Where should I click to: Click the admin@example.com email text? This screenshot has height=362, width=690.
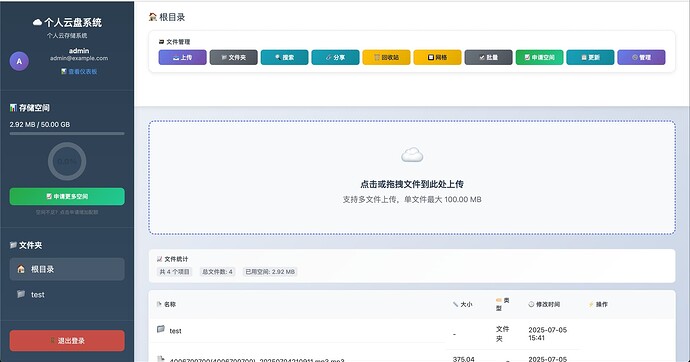[x=79, y=58]
